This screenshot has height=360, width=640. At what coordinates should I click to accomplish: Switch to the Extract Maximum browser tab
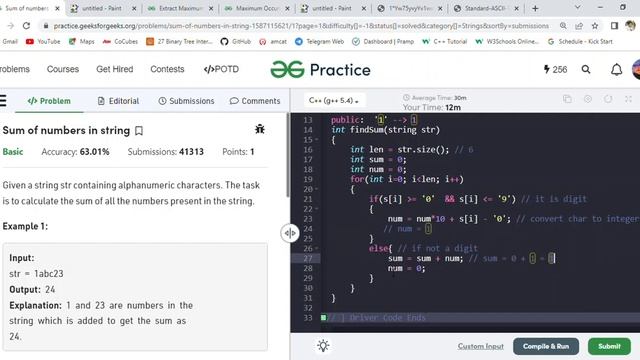pos(180,8)
